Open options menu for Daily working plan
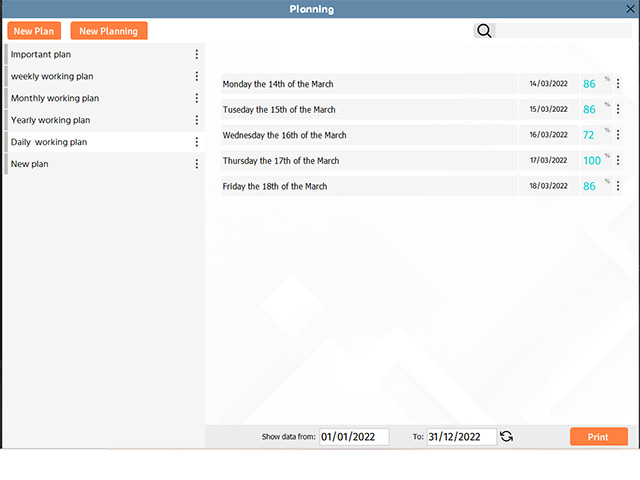 pos(197,142)
